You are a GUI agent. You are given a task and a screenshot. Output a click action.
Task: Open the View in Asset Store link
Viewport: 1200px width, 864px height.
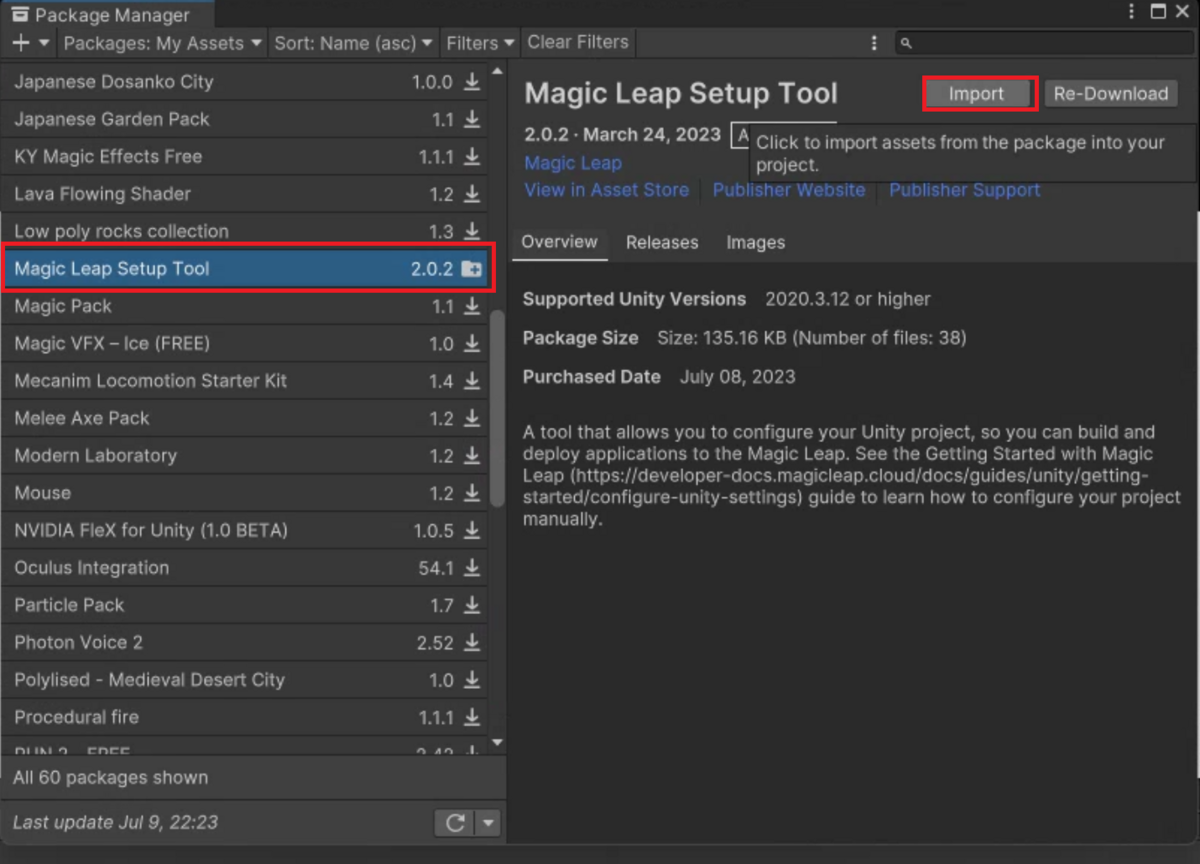(606, 190)
